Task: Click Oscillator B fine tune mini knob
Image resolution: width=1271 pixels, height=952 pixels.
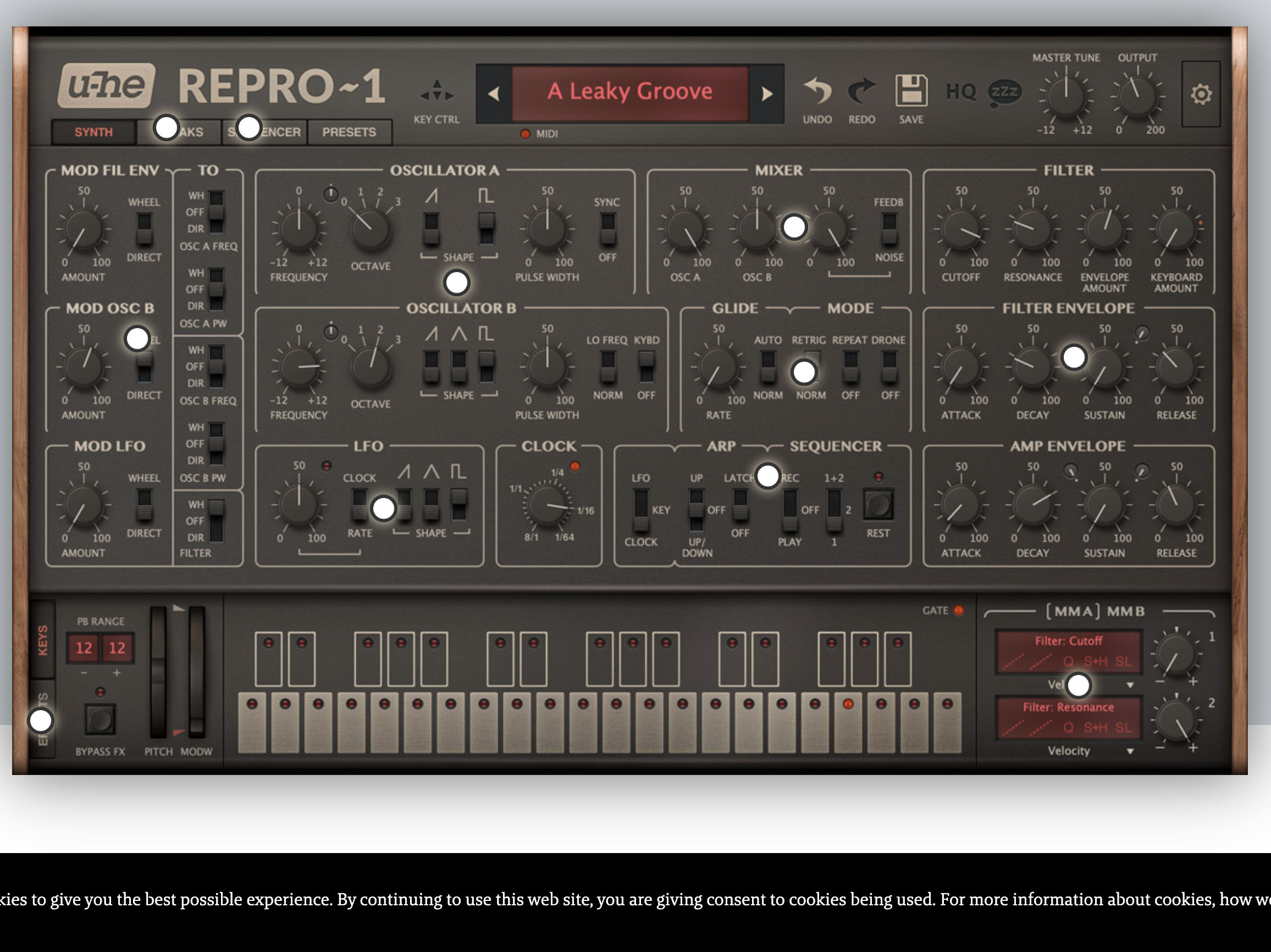Action: point(331,332)
